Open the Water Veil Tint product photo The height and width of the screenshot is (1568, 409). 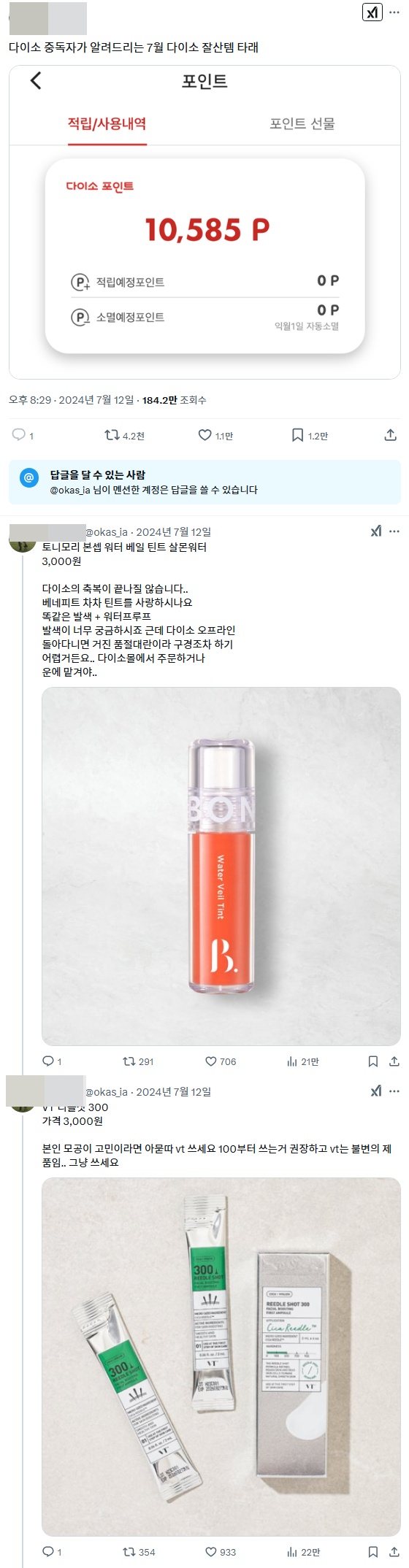pyautogui.click(x=221, y=866)
